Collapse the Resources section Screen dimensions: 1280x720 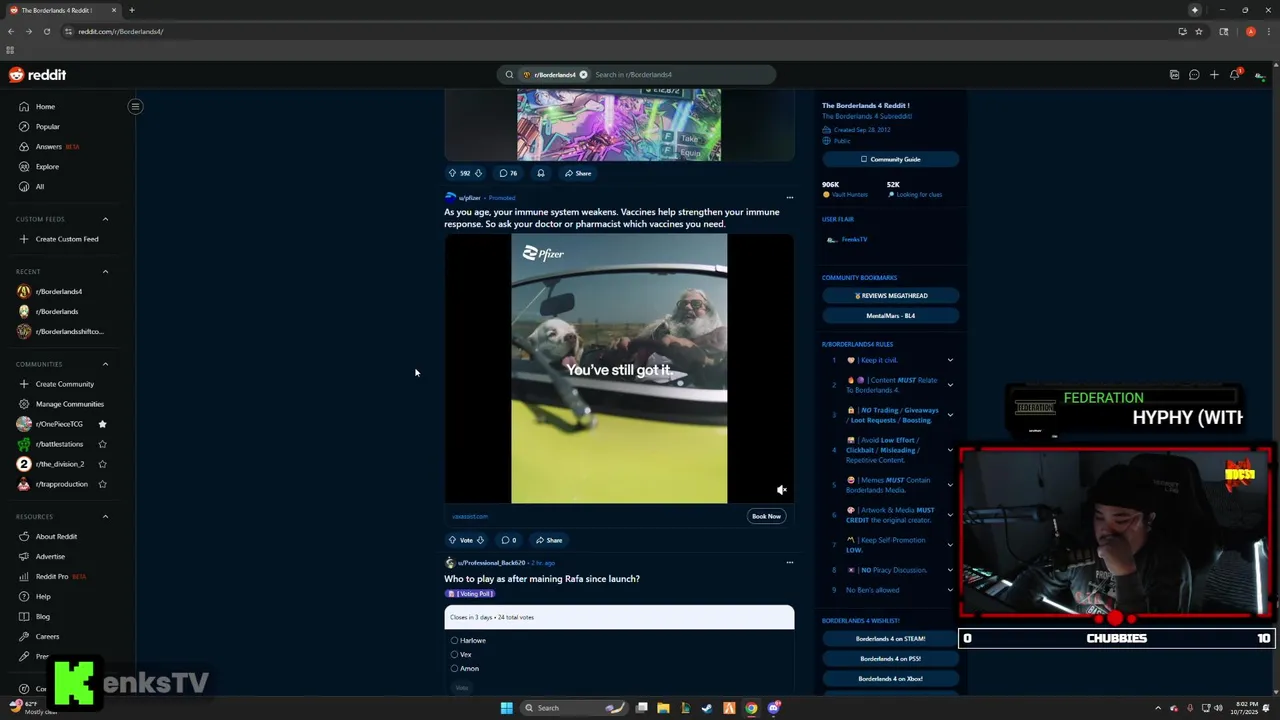[105, 517]
